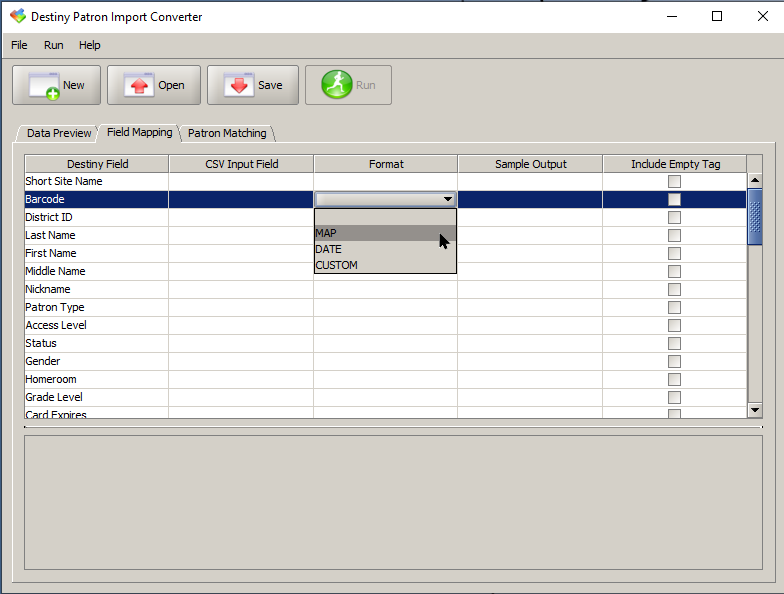Toggle Include Empty Tag for First Name
The height and width of the screenshot is (594, 784).
674,254
